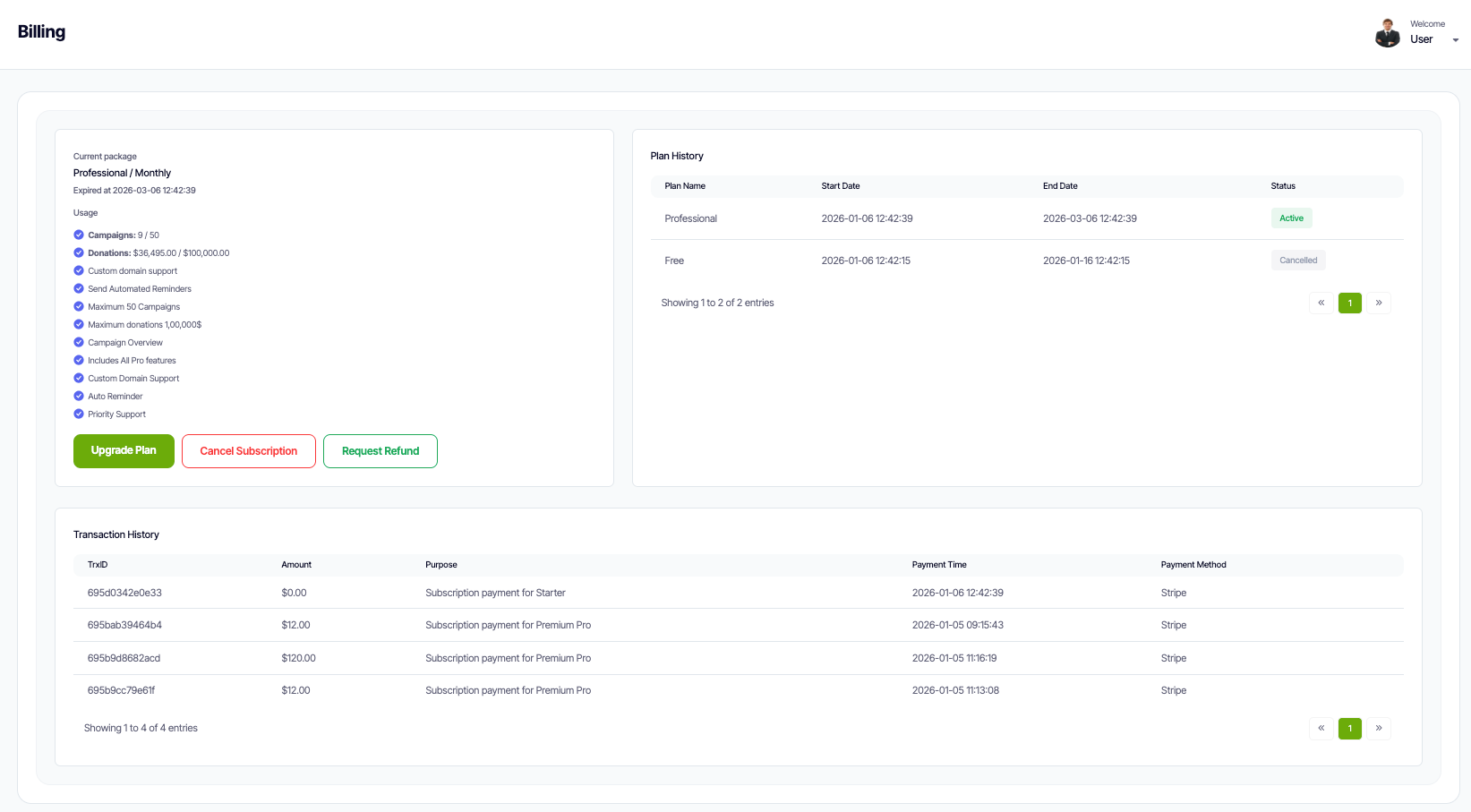This screenshot has width=1471, height=812.
Task: Click the Request Refund button
Action: [x=380, y=450]
